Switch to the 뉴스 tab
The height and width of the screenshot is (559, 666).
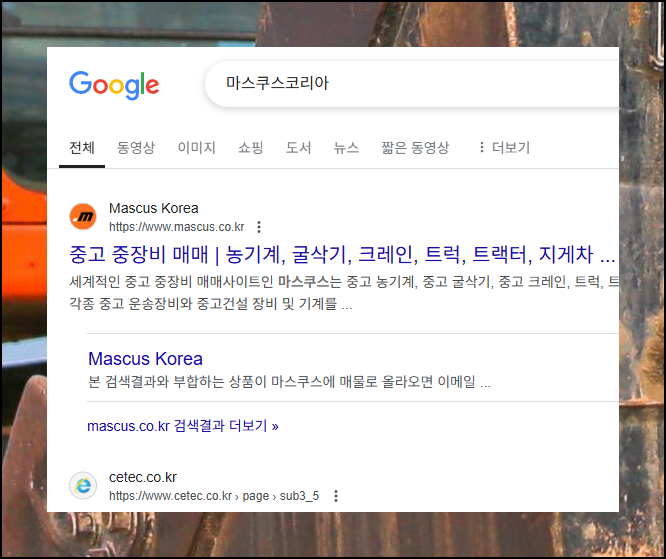[346, 147]
